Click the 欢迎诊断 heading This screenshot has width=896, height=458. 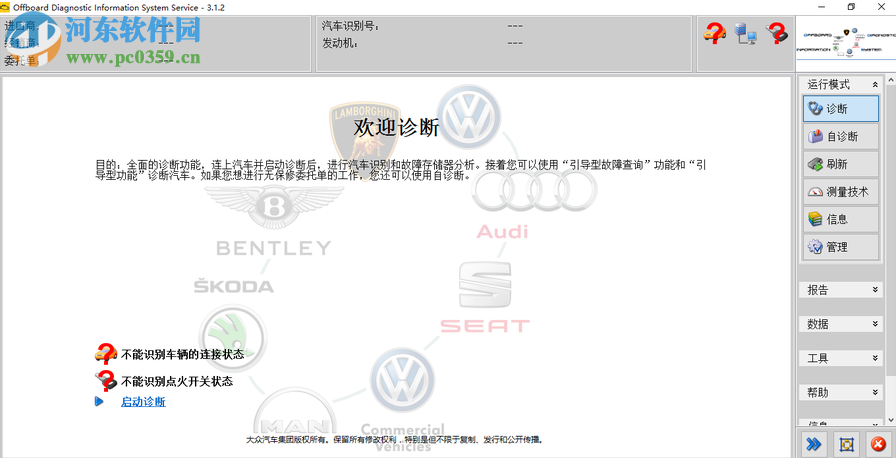[396, 127]
